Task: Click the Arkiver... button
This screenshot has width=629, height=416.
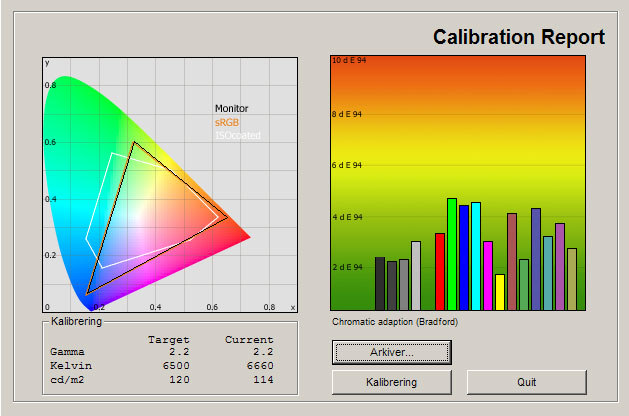Action: (x=391, y=352)
